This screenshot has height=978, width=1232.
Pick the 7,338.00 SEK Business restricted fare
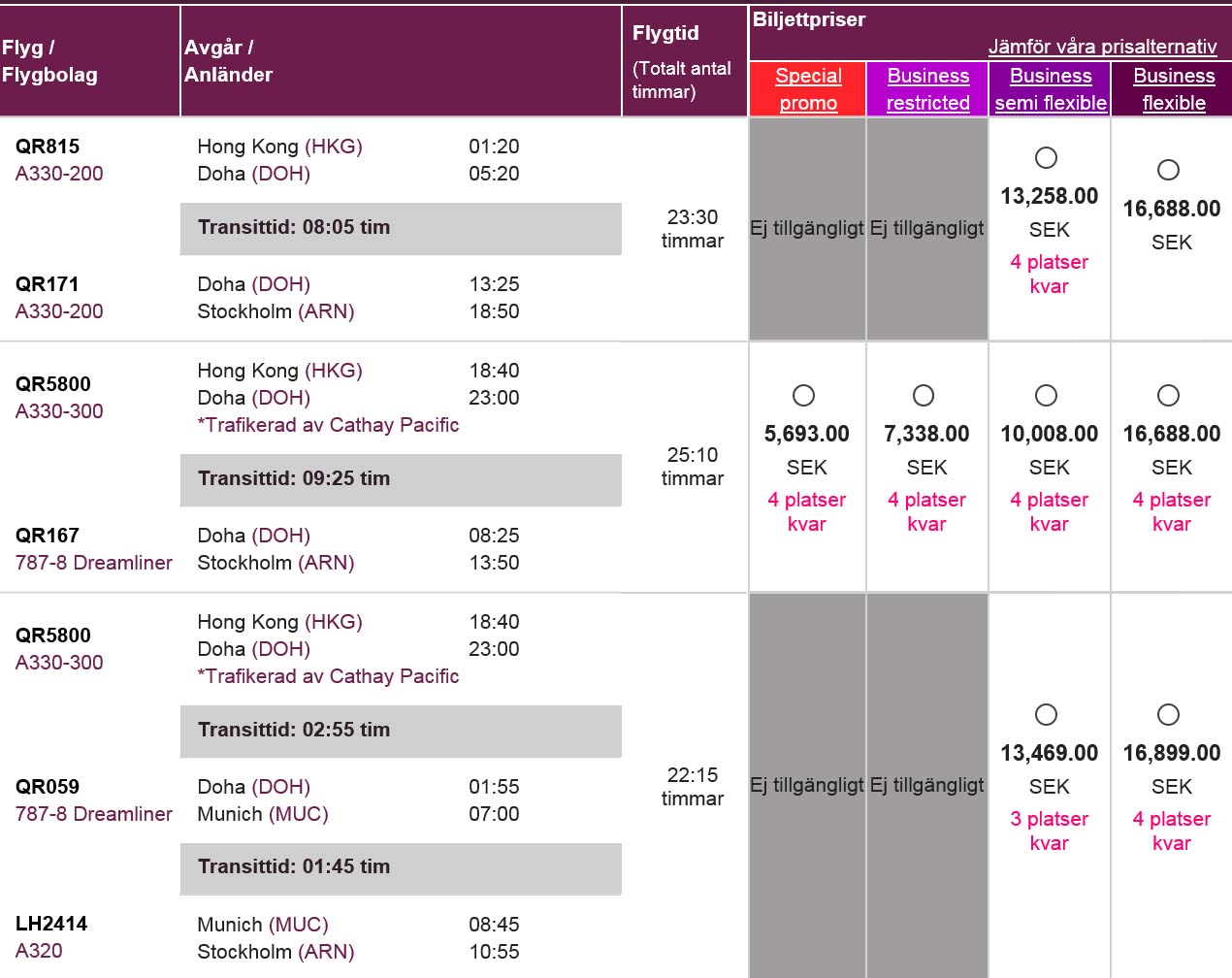[924, 395]
